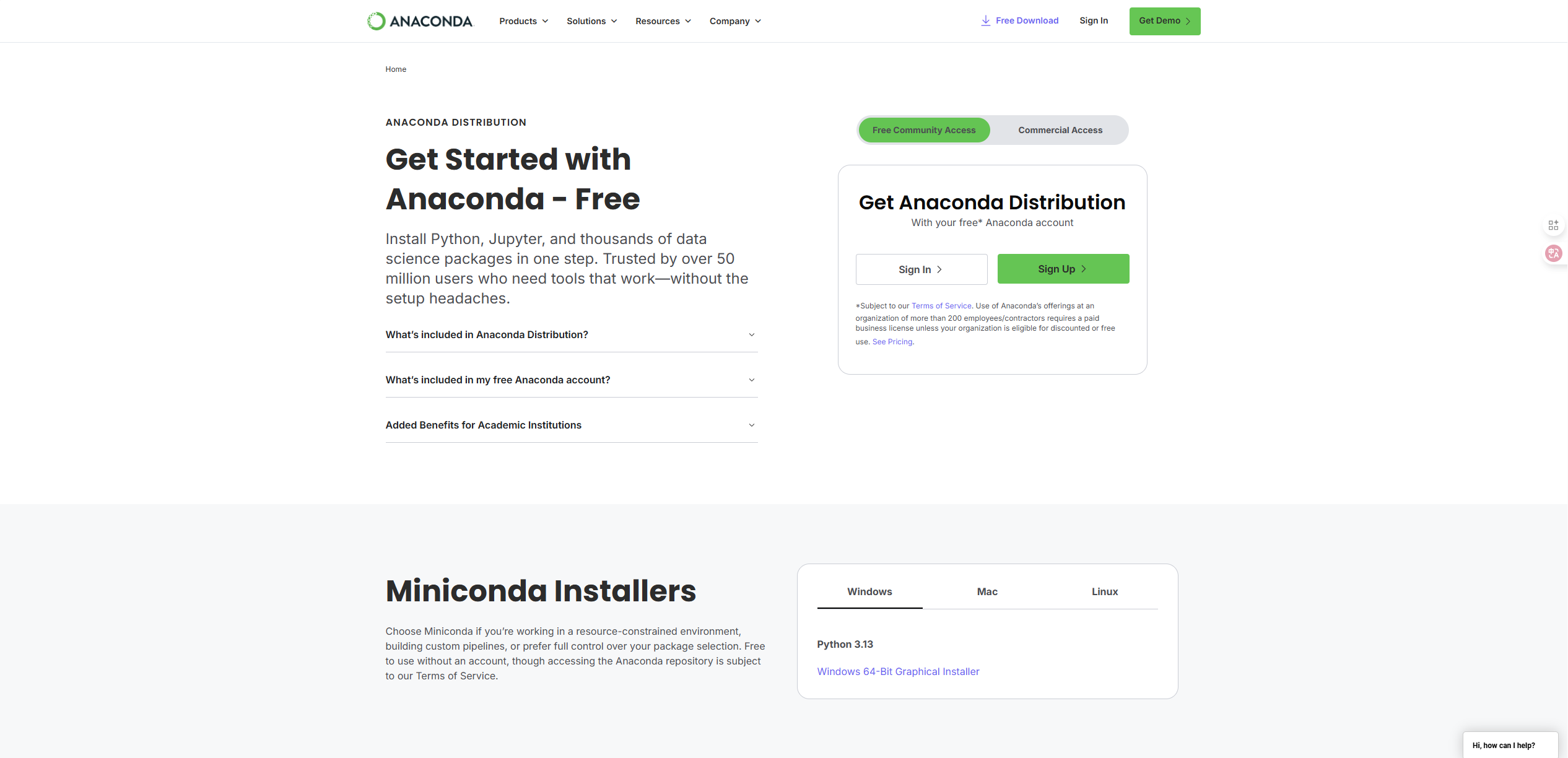The width and height of the screenshot is (1568, 758).
Task: Switch to the Linux installers tab
Action: (x=1104, y=591)
